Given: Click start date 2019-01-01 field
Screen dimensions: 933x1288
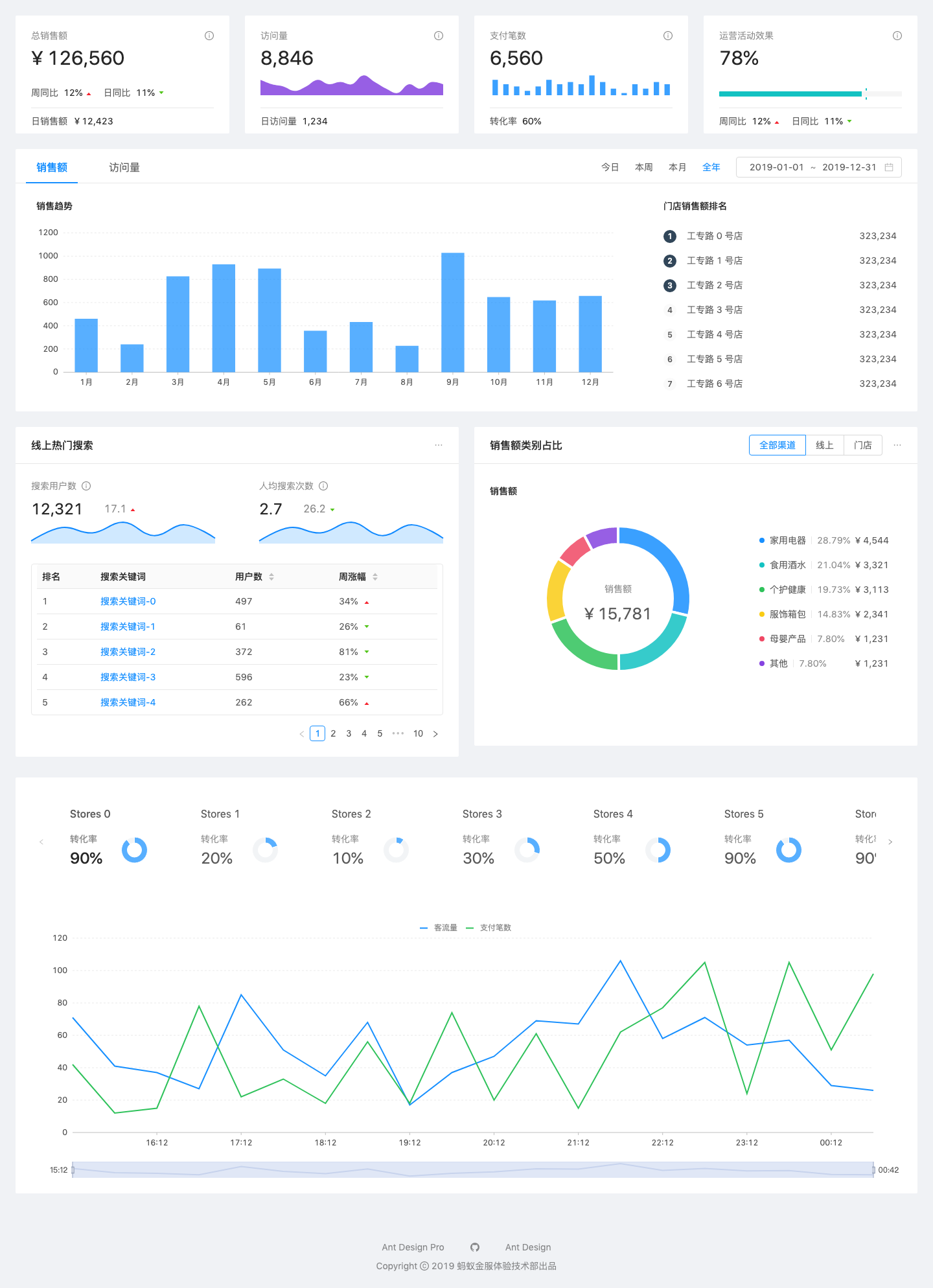Looking at the screenshot, I should [x=776, y=167].
